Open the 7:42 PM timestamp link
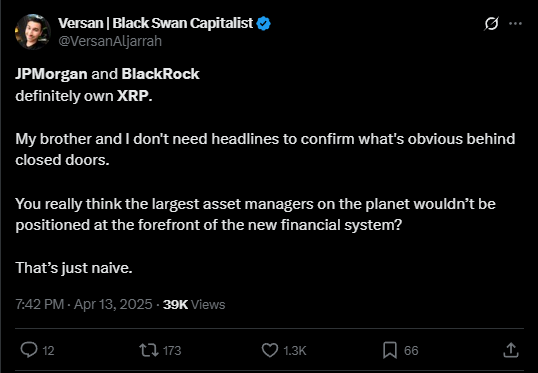This screenshot has width=538, height=373. [39, 304]
